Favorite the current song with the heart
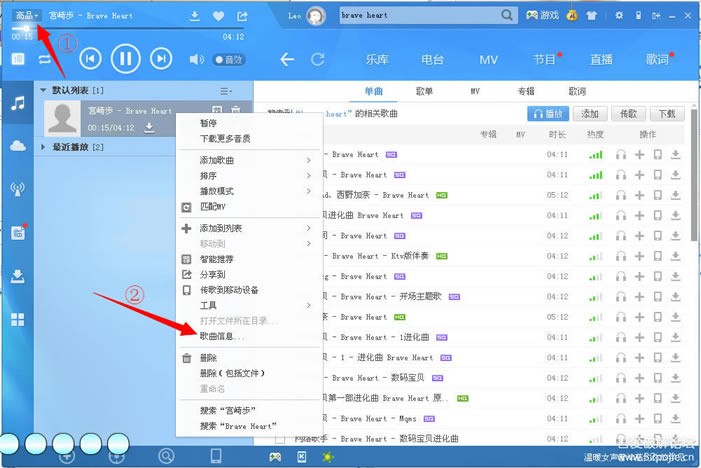 pos(219,16)
